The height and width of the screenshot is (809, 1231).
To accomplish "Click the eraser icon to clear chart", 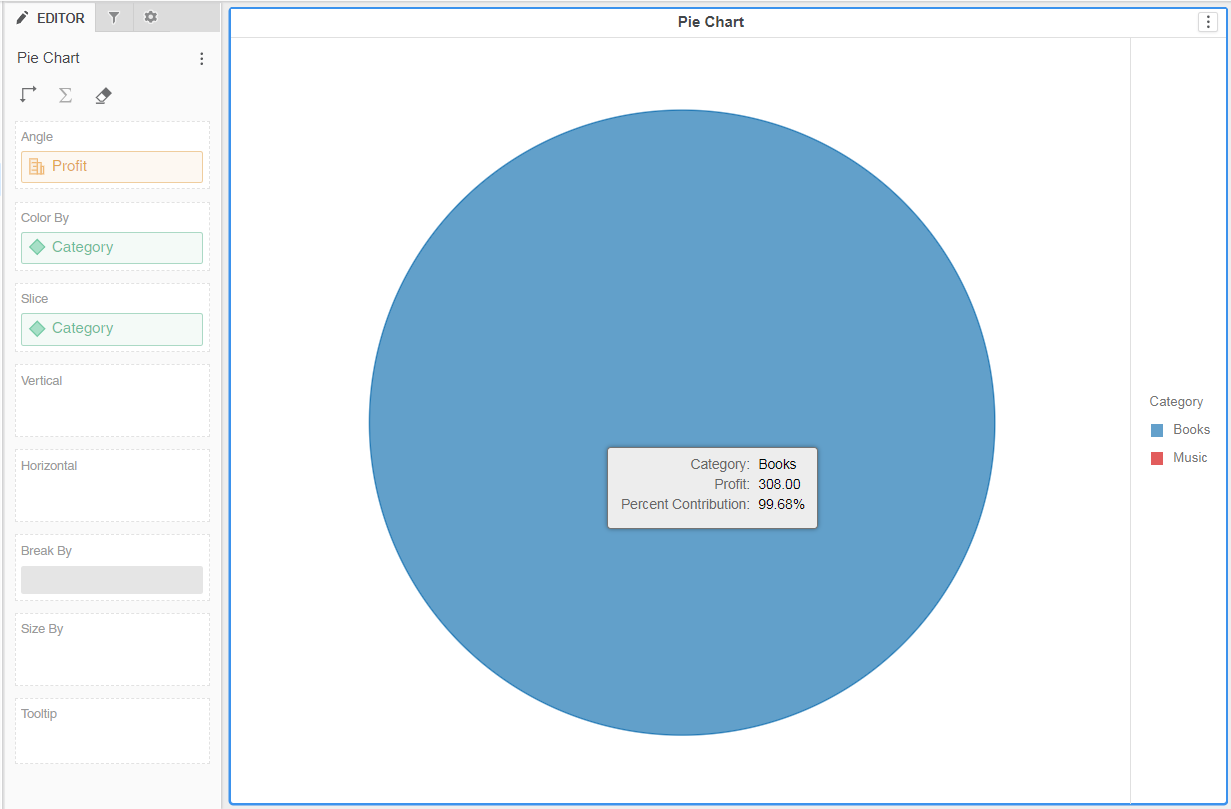I will 102,94.
